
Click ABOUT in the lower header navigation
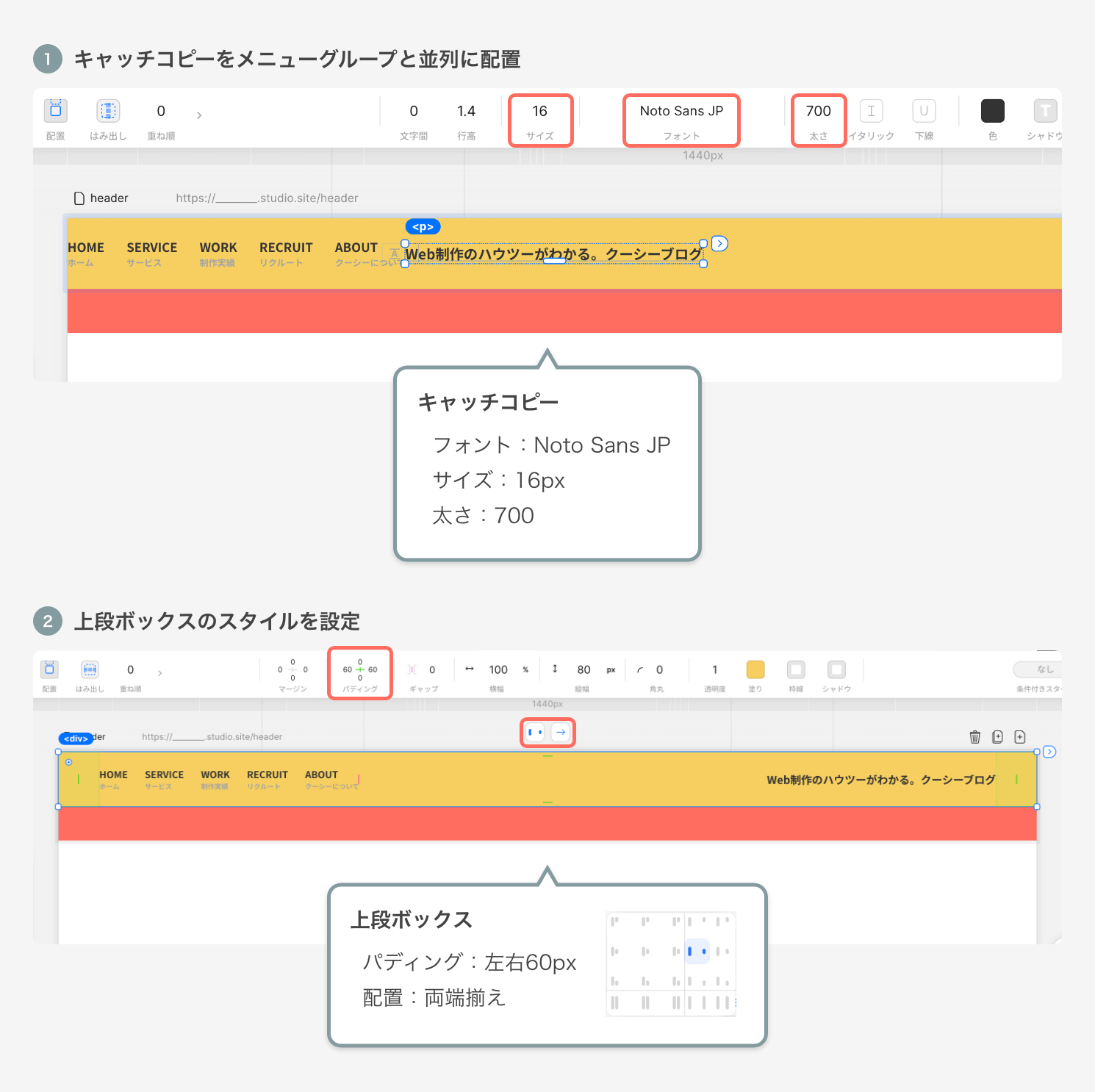click(321, 775)
